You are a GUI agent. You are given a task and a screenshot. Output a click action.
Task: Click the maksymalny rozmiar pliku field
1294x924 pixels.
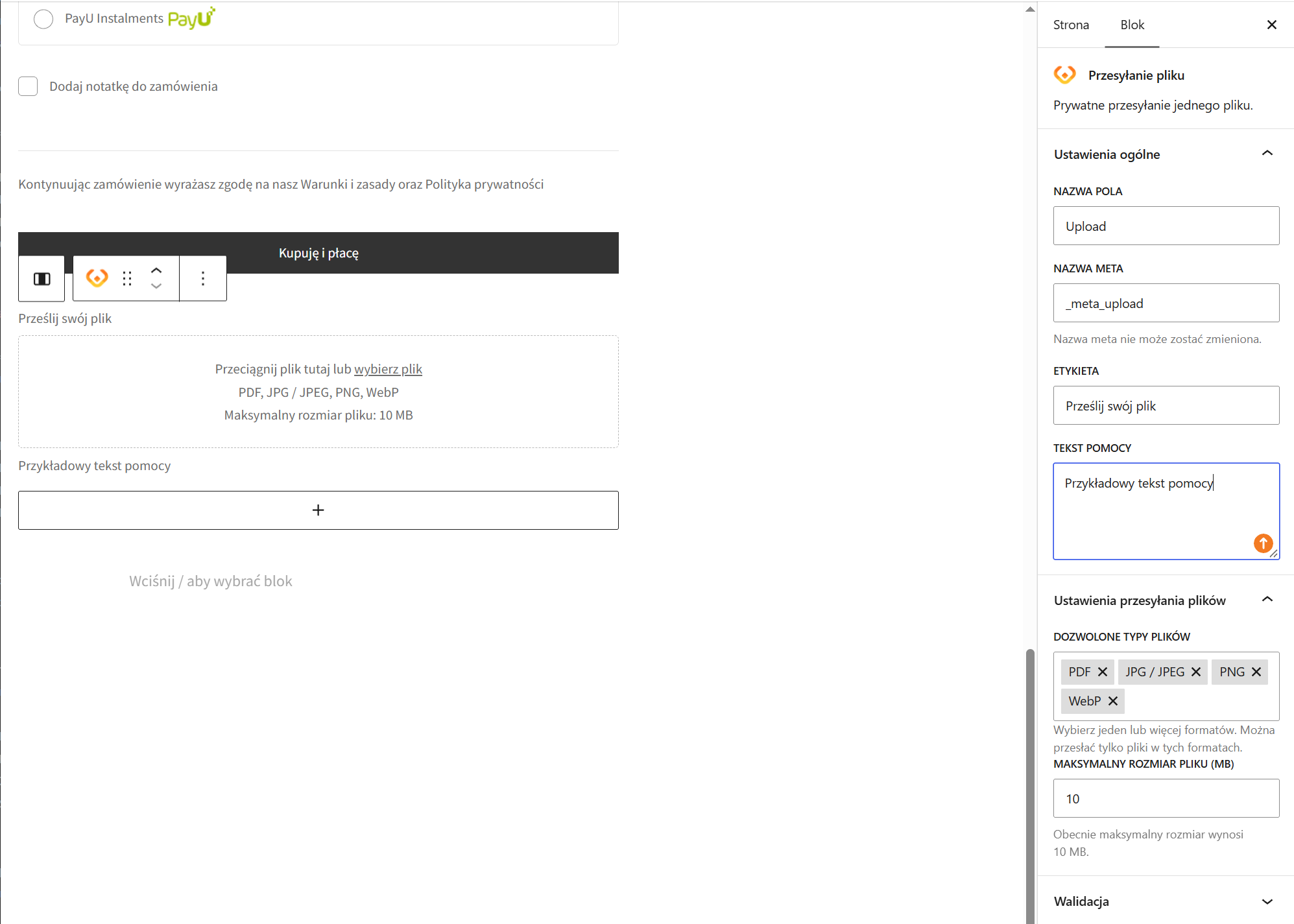coord(1166,798)
